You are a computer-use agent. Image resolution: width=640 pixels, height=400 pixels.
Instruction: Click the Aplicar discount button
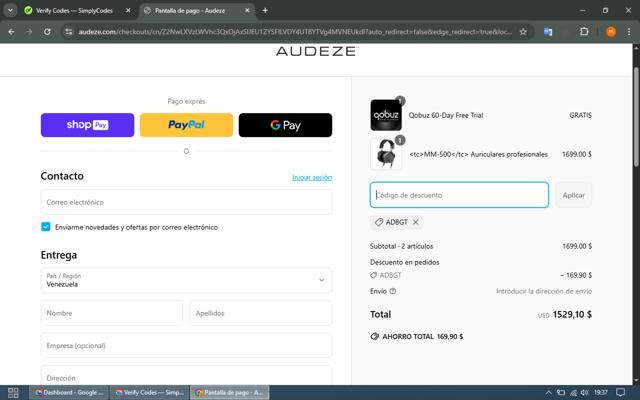pos(573,195)
